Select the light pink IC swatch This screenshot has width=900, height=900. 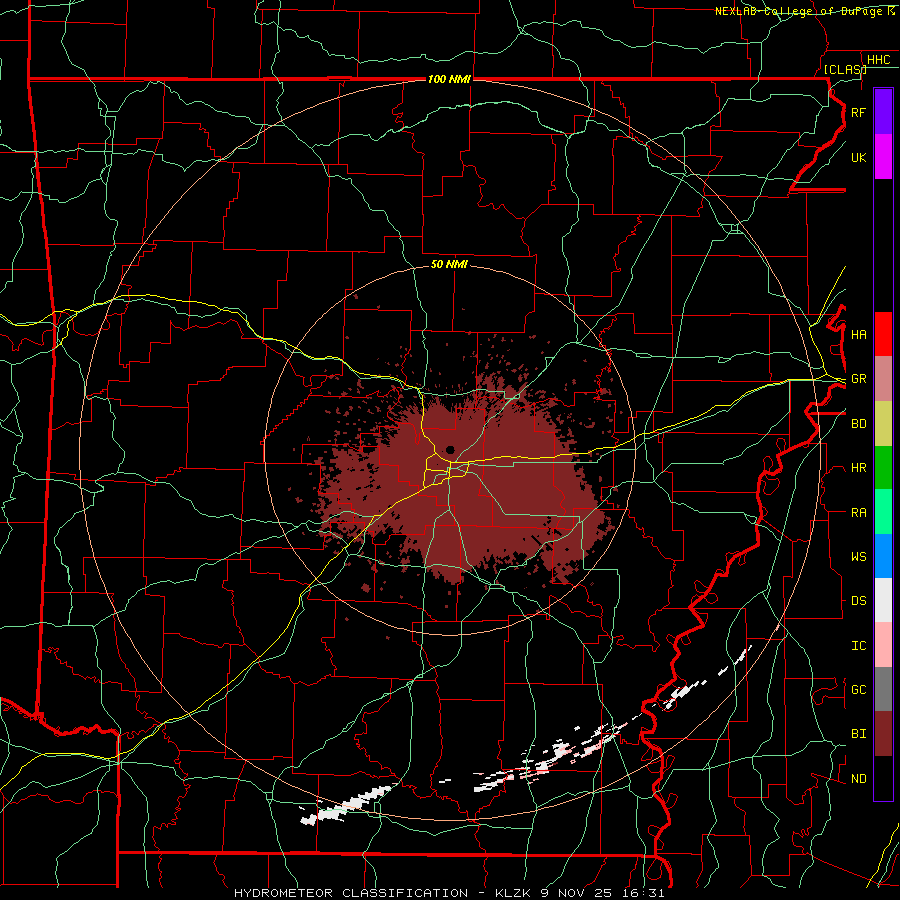[883, 645]
